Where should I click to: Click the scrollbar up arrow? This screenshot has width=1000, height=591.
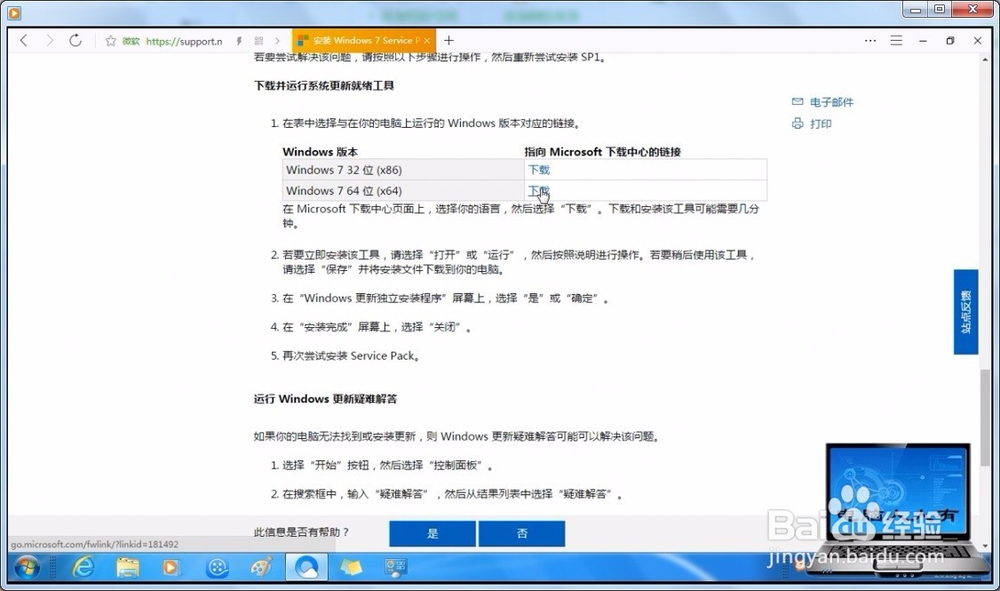986,59
